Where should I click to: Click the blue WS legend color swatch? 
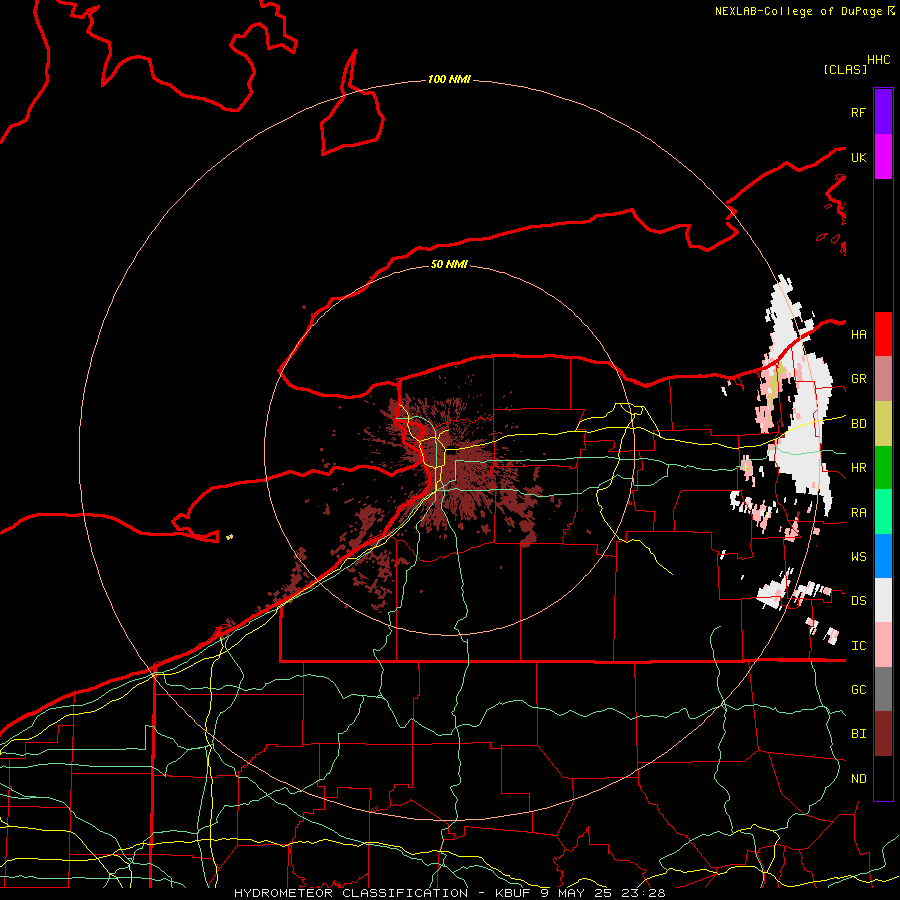coord(883,556)
